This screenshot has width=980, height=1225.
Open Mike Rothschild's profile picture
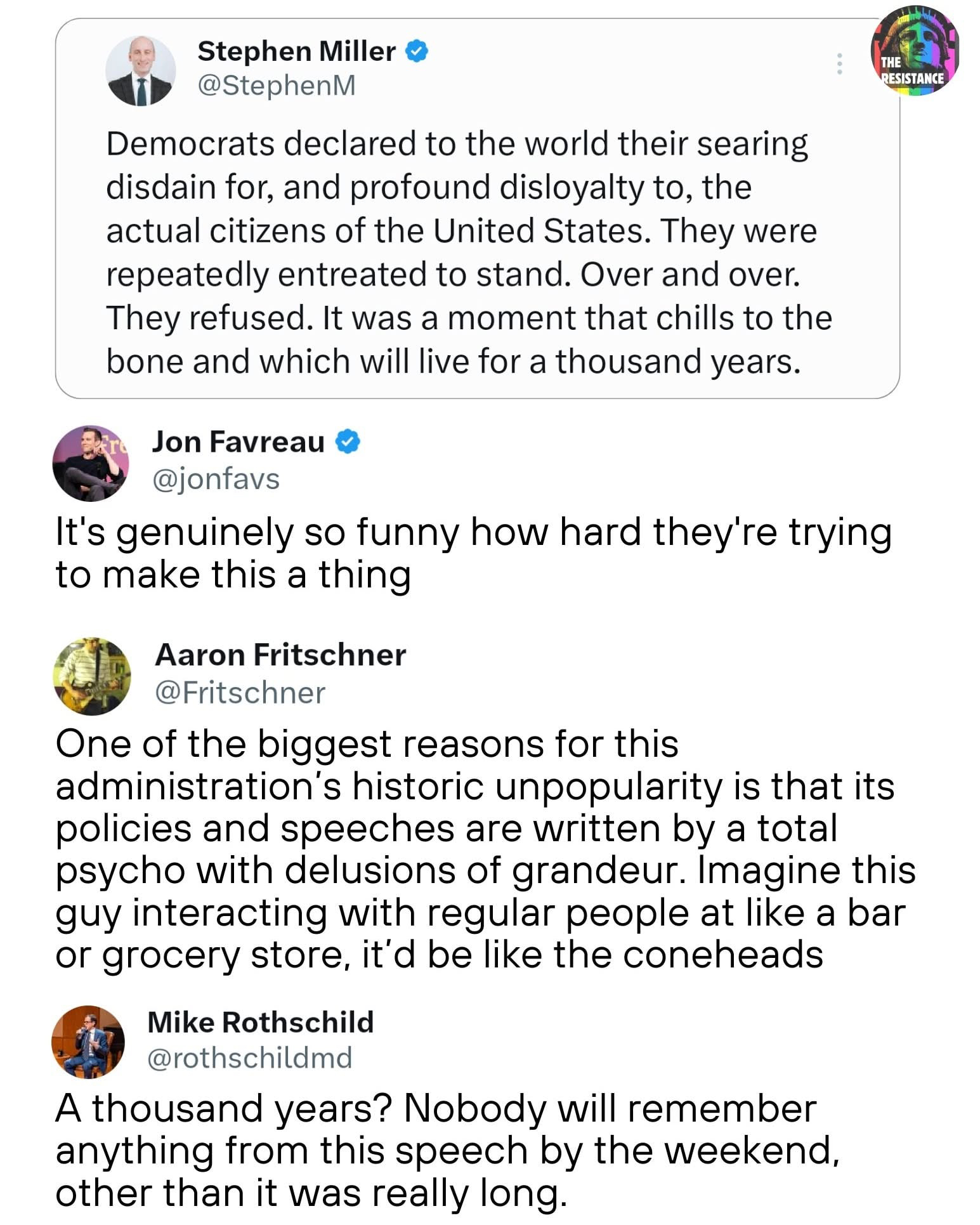point(88,1042)
